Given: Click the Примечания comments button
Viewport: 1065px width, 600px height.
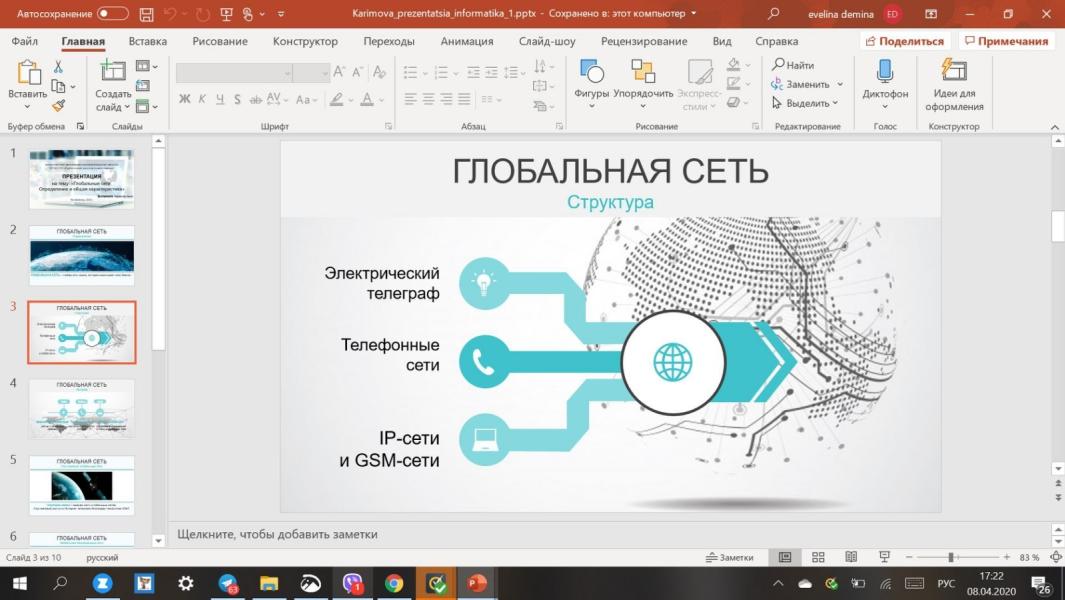Looking at the screenshot, I should 1006,41.
